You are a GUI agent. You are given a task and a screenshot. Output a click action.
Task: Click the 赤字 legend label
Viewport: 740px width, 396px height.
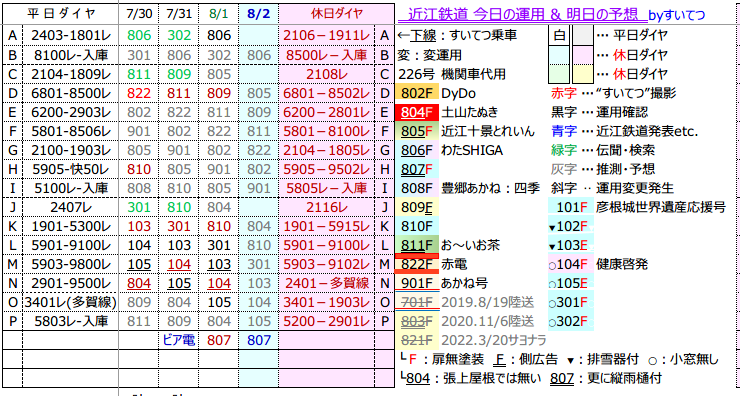click(x=563, y=93)
